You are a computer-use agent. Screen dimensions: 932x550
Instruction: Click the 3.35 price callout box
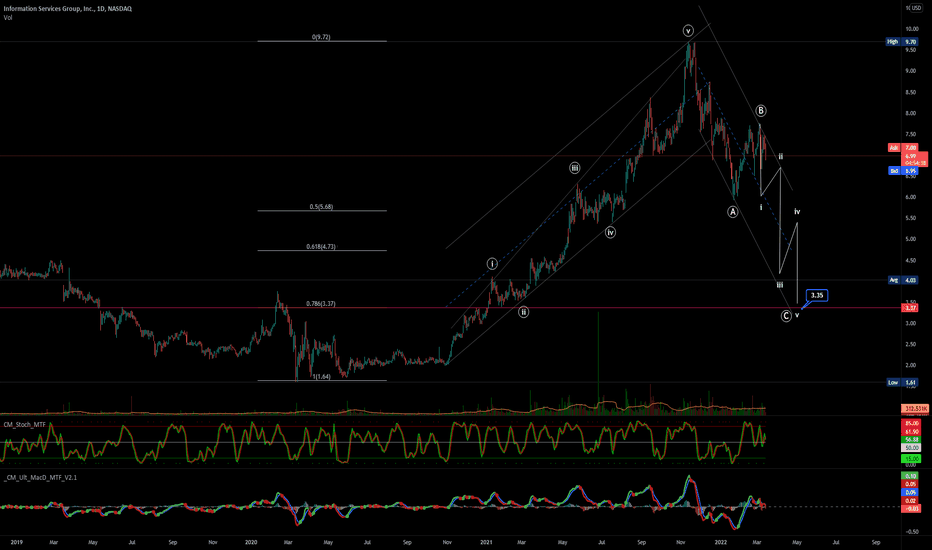(817, 295)
